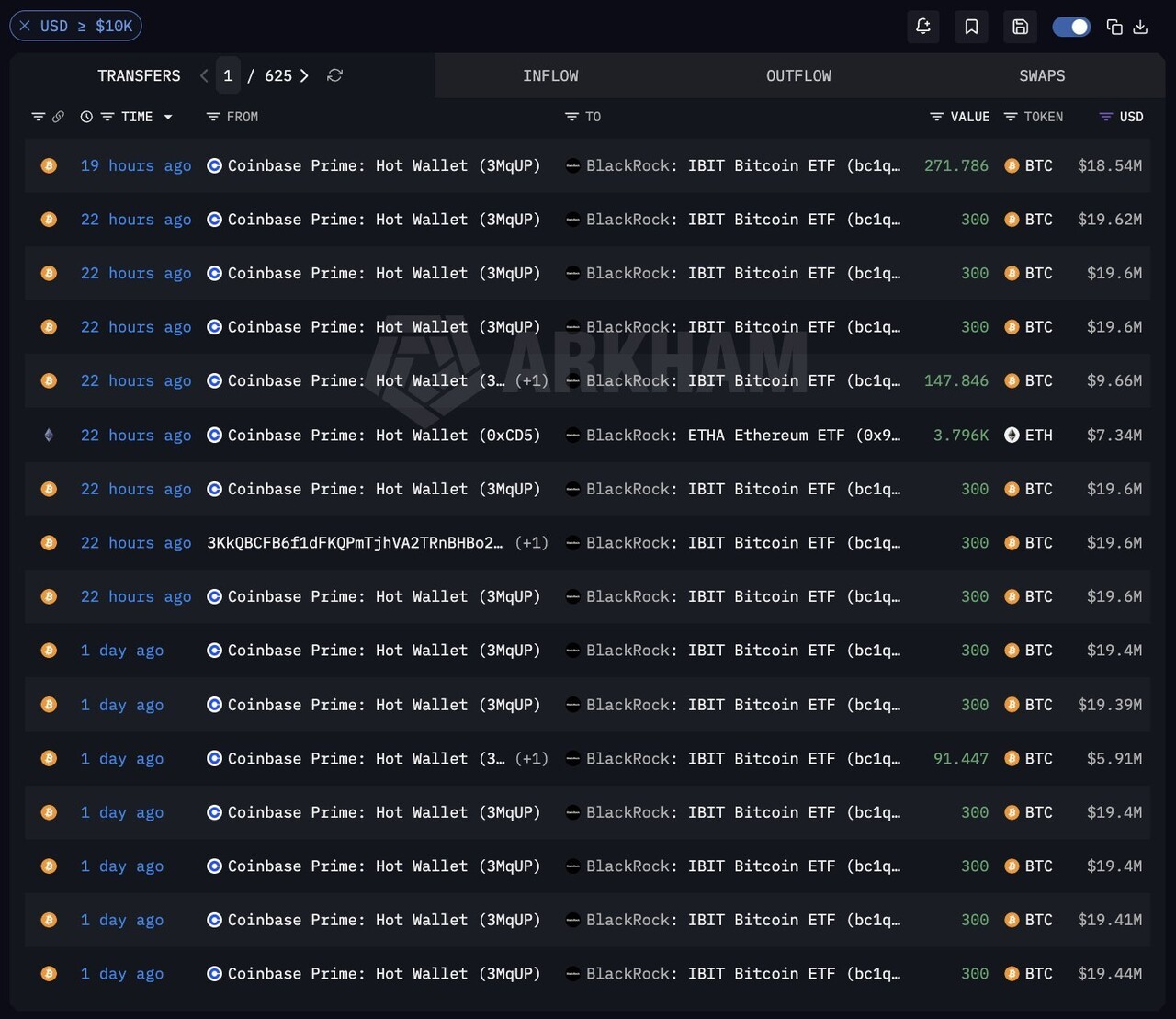This screenshot has height=1019, width=1176.
Task: Click the 91.447 value
Action: (x=961, y=758)
